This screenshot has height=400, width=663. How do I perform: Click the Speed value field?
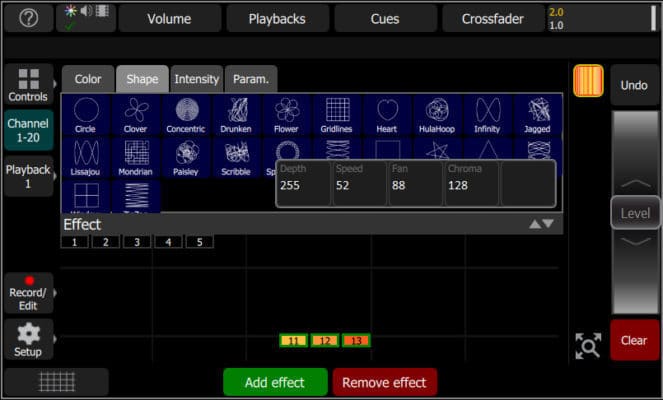tap(359, 183)
